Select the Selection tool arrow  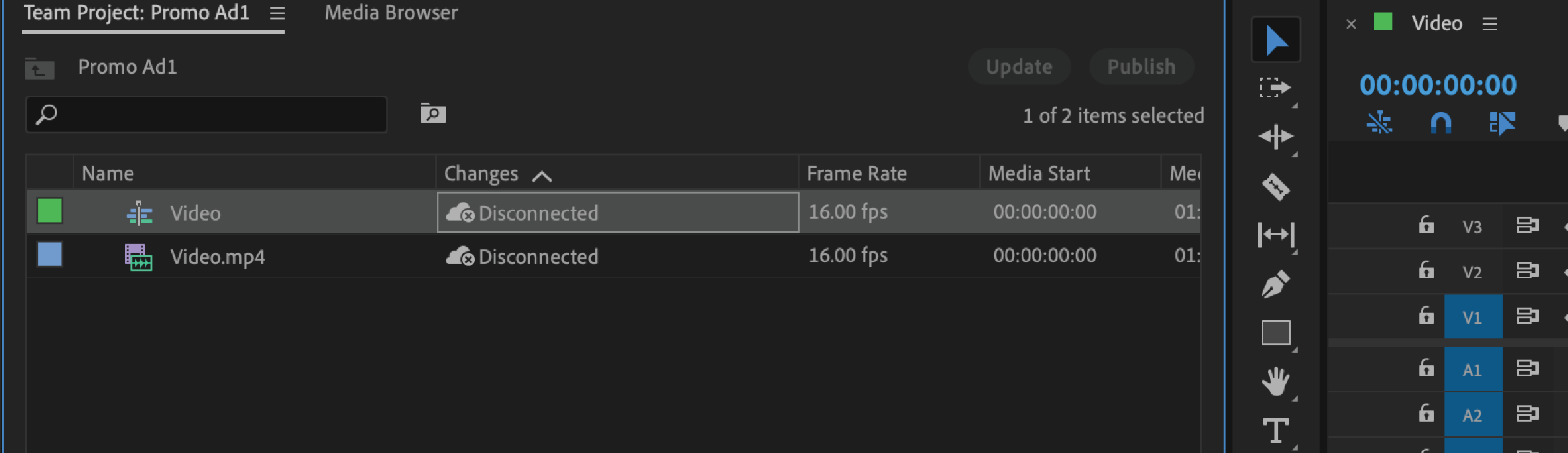[x=1276, y=41]
